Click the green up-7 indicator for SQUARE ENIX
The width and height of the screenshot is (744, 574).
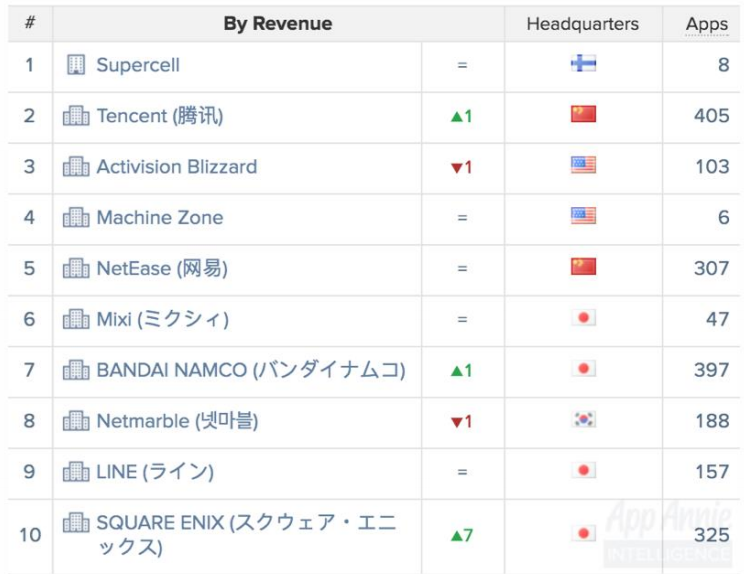point(461,535)
